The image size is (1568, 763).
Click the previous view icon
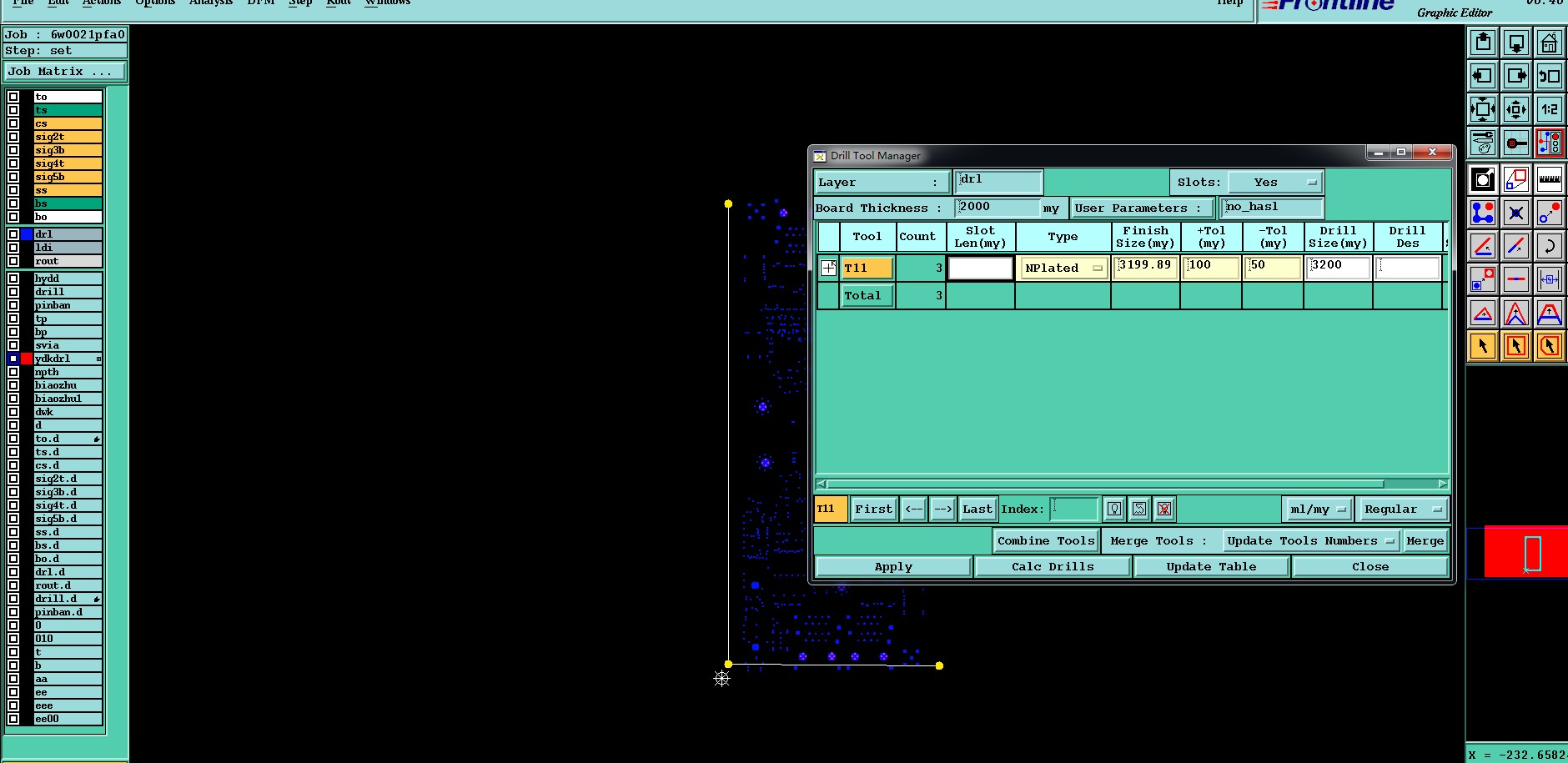(x=1549, y=76)
